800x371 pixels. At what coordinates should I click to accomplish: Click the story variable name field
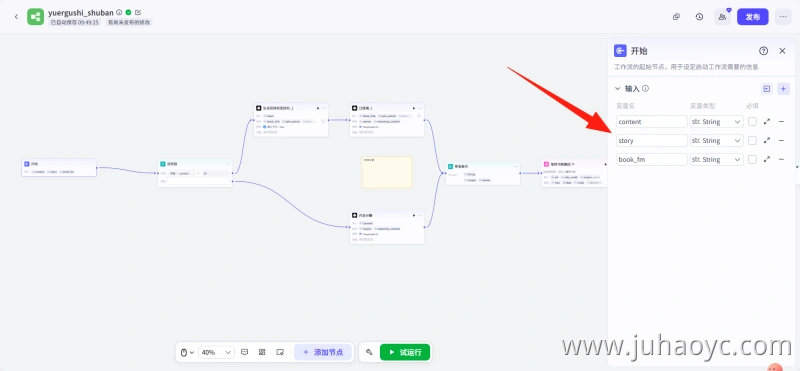click(x=652, y=140)
